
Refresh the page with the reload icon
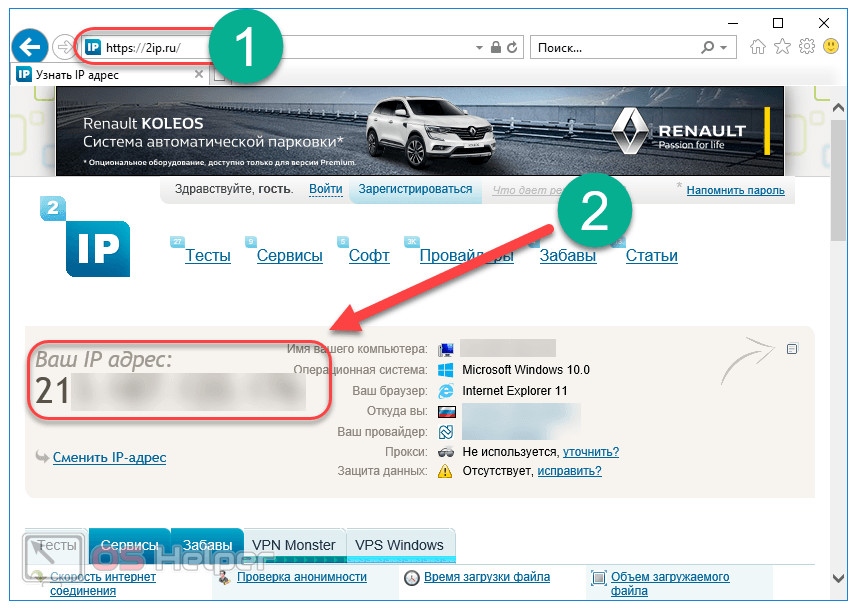point(512,47)
